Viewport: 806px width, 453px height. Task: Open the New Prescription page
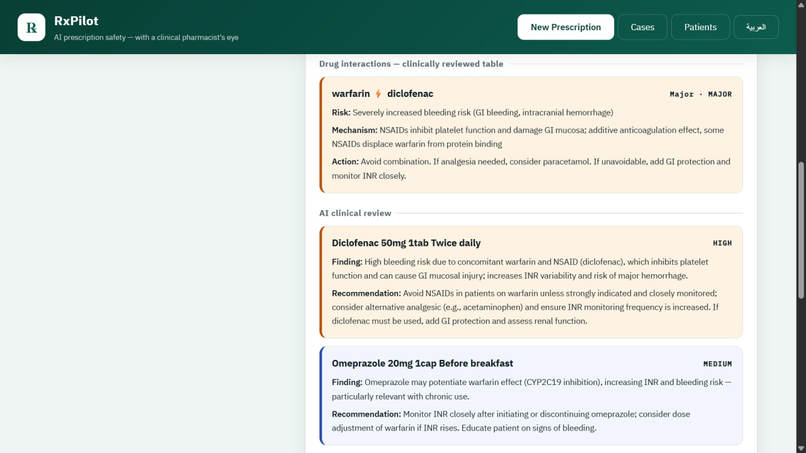point(565,27)
